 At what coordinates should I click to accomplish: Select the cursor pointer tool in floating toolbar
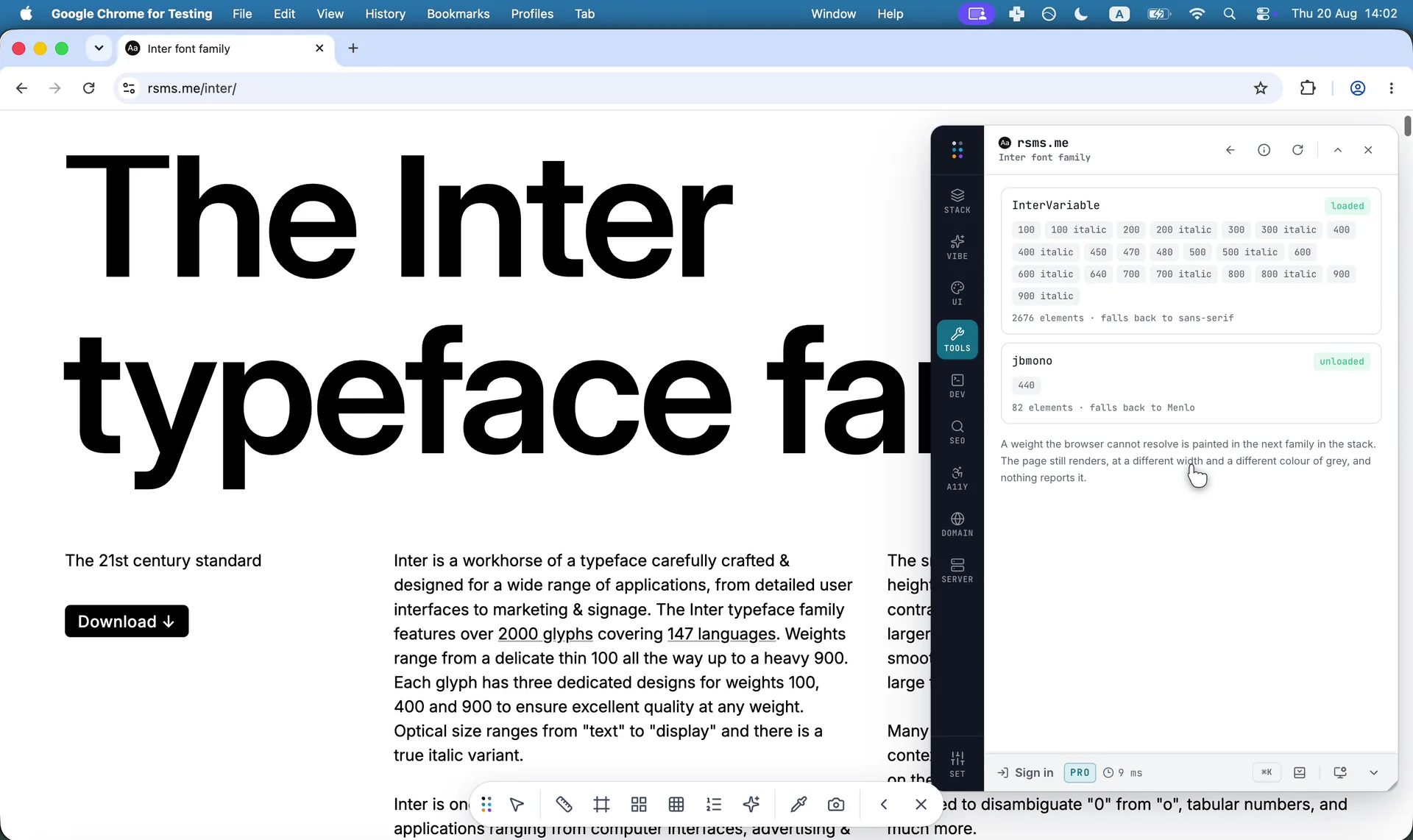517,804
